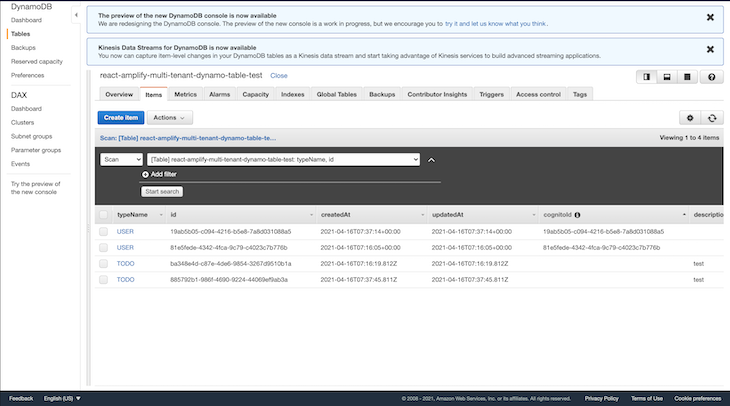Image resolution: width=730 pixels, height=406 pixels.
Task: Open the Contributor Insights tab
Action: (x=437, y=94)
